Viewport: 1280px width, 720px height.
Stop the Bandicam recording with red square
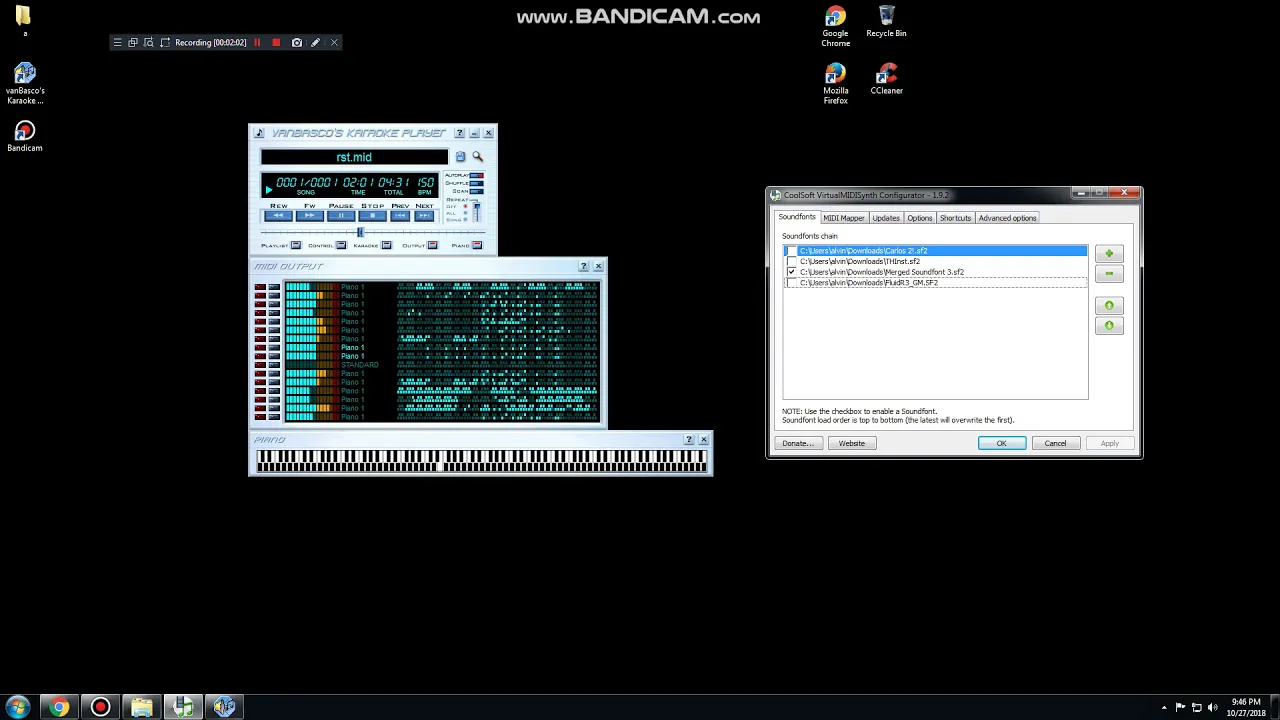point(276,43)
